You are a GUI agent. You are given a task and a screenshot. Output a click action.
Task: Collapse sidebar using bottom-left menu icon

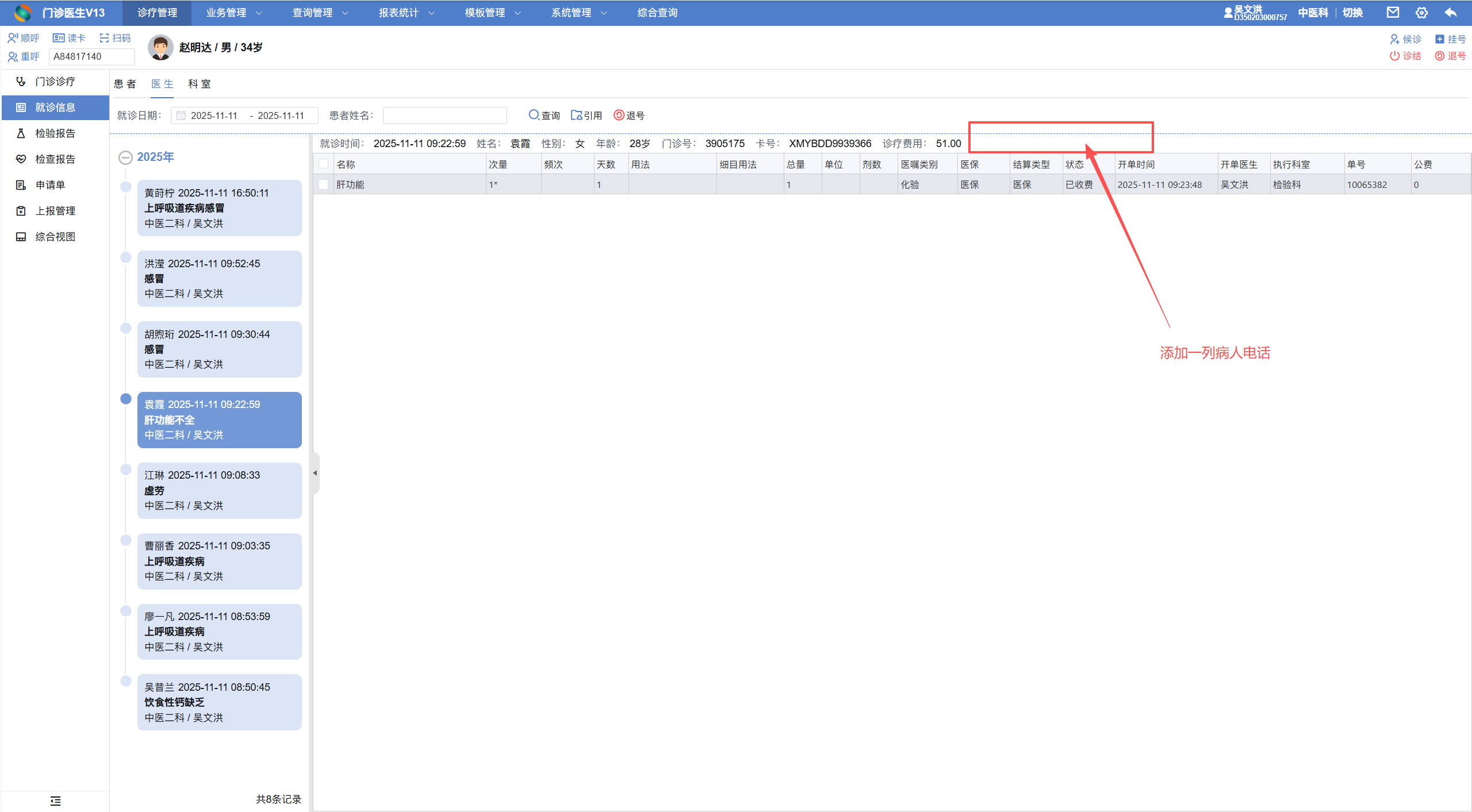(x=55, y=801)
